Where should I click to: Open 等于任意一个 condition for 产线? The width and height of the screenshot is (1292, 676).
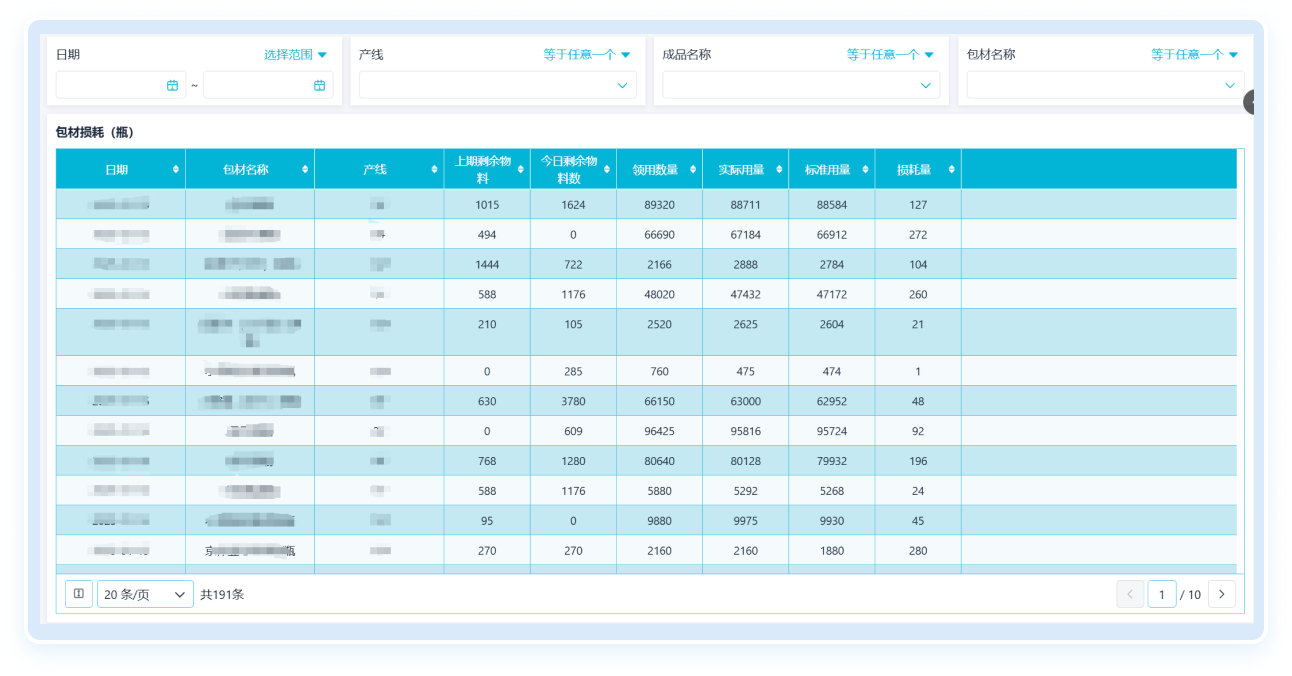click(x=587, y=55)
